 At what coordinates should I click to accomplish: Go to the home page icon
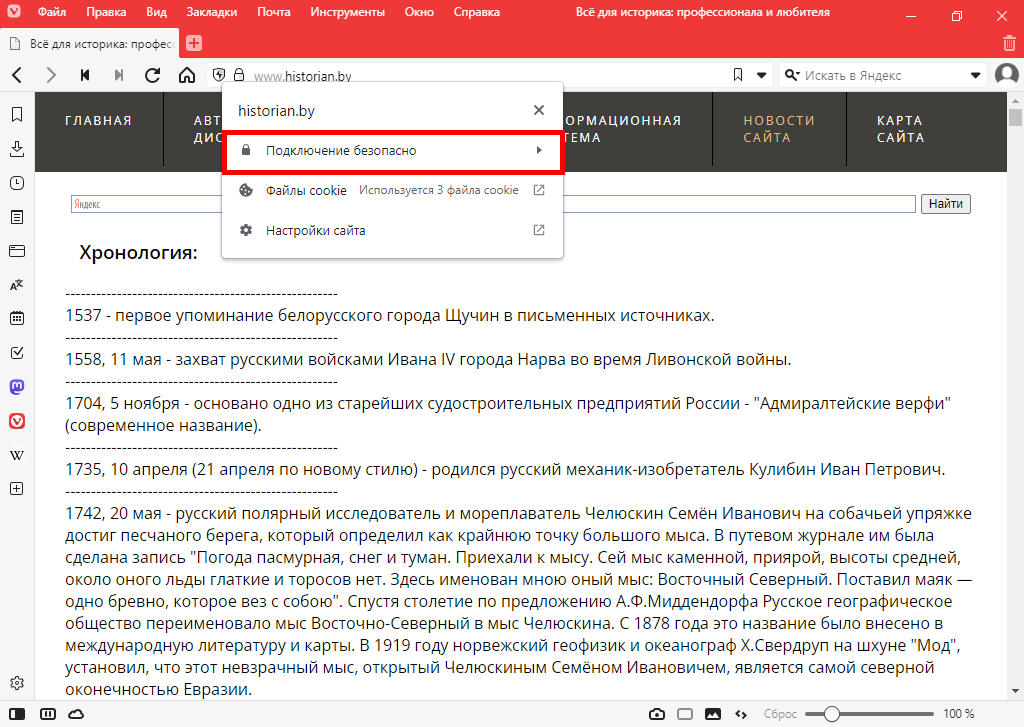point(187,75)
